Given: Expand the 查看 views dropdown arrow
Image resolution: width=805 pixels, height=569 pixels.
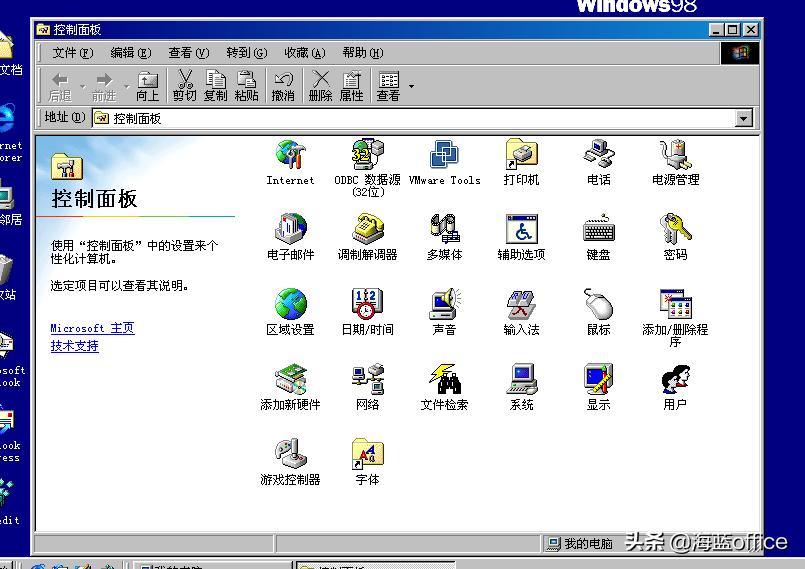Looking at the screenshot, I should [411, 86].
